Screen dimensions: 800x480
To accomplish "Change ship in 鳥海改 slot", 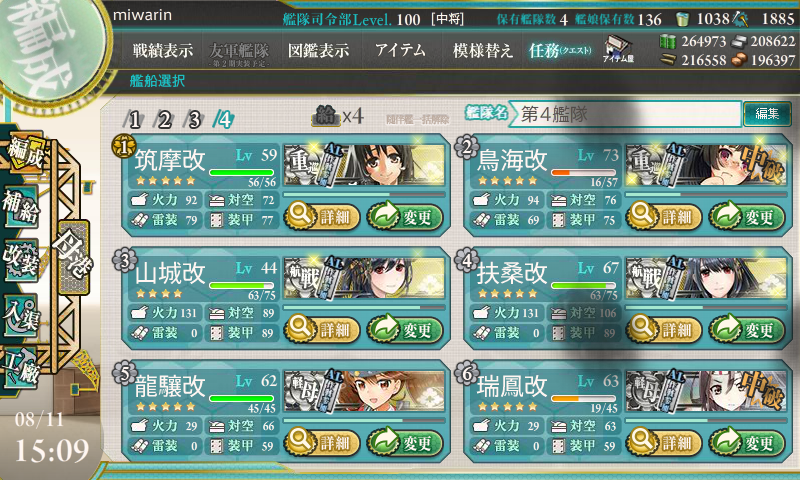I will pos(746,216).
